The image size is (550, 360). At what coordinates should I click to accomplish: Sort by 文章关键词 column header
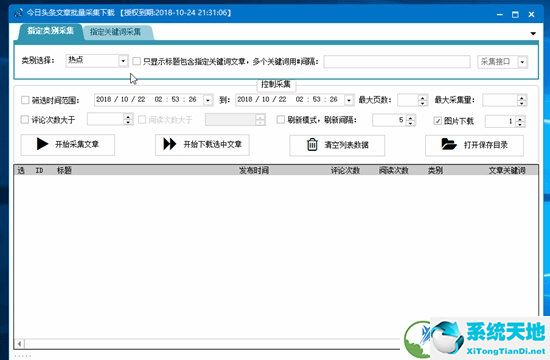pyautogui.click(x=507, y=171)
